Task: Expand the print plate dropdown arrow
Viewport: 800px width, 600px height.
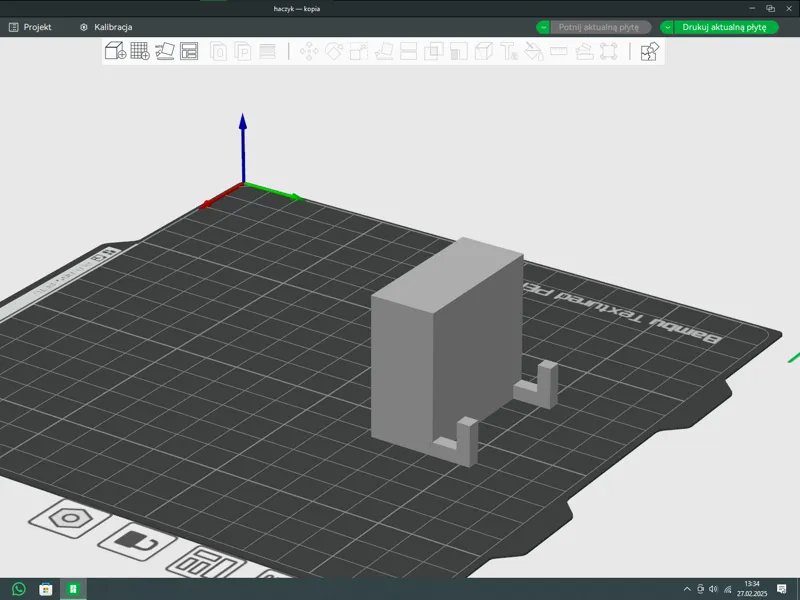Action: pyautogui.click(x=667, y=27)
